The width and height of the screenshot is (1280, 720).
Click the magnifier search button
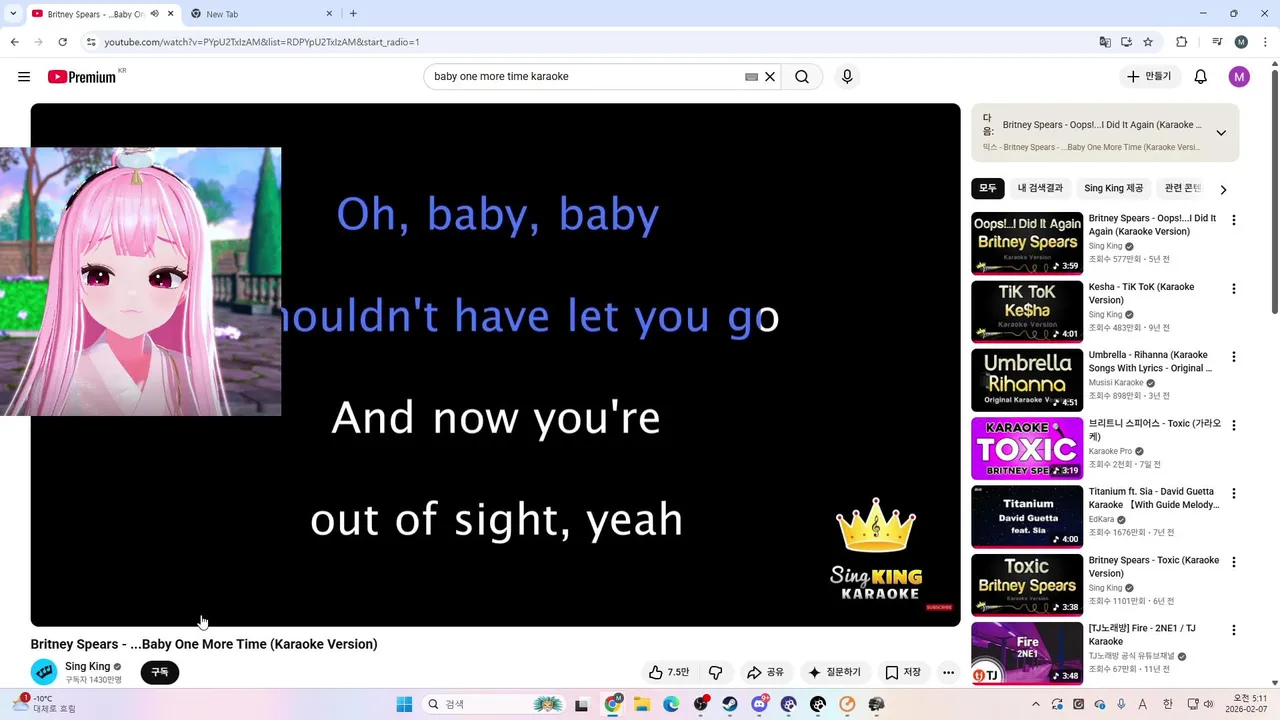coord(802,77)
